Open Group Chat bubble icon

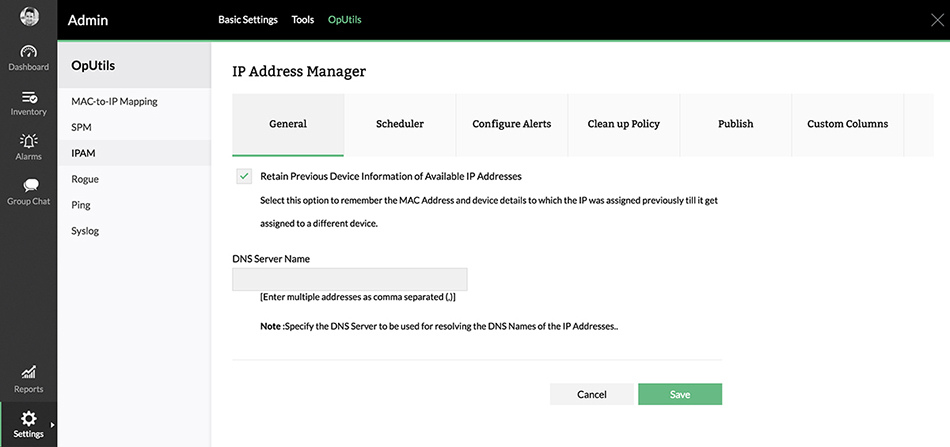28,186
